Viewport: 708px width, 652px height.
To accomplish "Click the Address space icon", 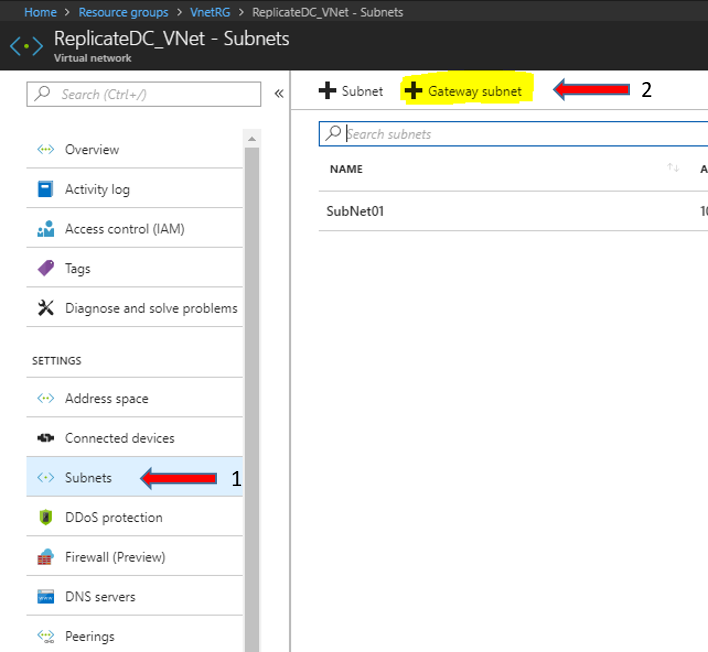I will pos(46,398).
